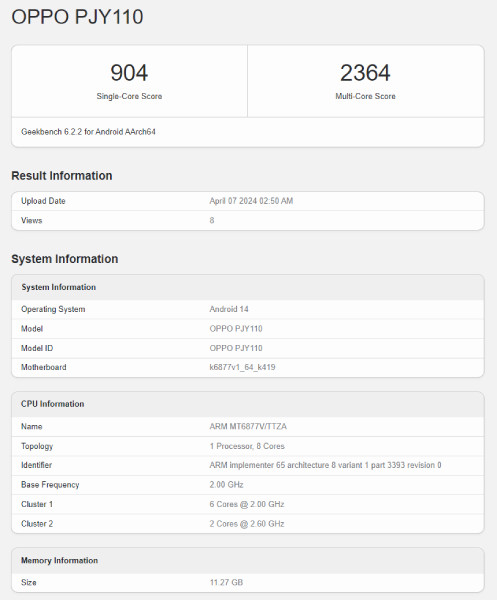
Task: Select the 2364 multi-core score value
Action: click(365, 73)
